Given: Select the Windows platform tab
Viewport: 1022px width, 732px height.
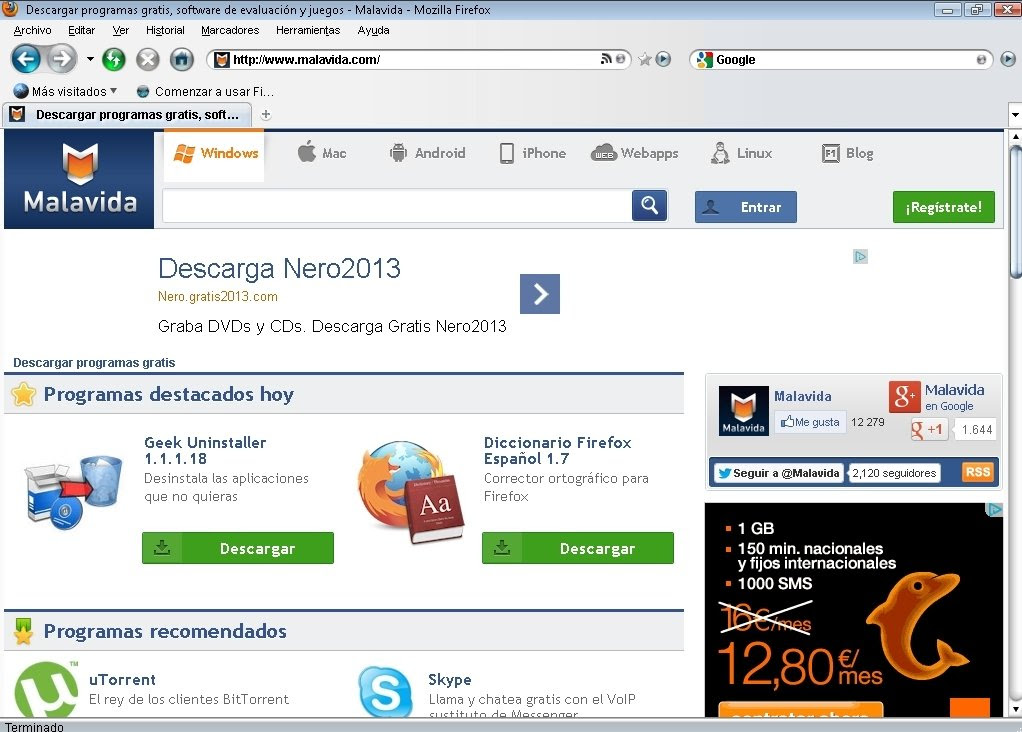Looking at the screenshot, I should tap(214, 154).
